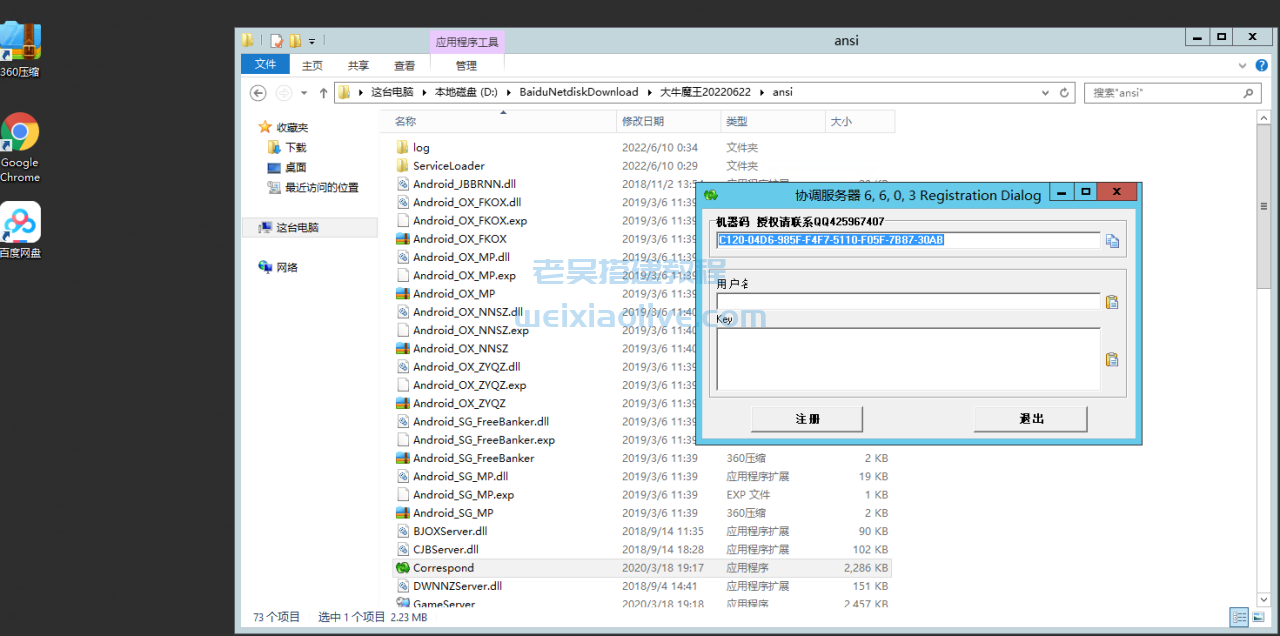Click the new folder icon in the quick access toolbar

click(x=293, y=40)
